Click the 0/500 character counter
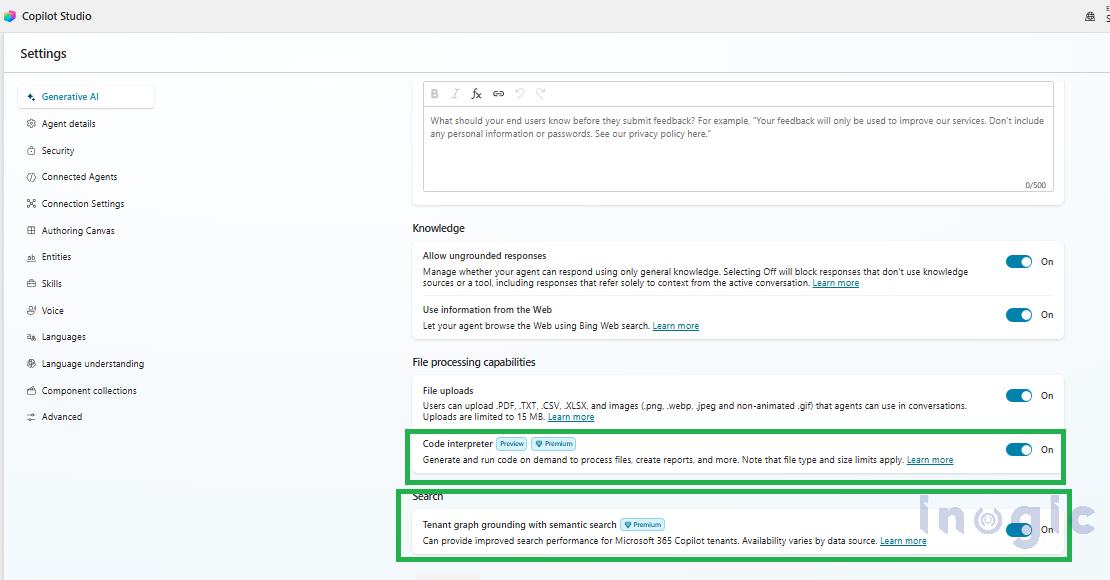The image size is (1110, 580). coord(1035,186)
